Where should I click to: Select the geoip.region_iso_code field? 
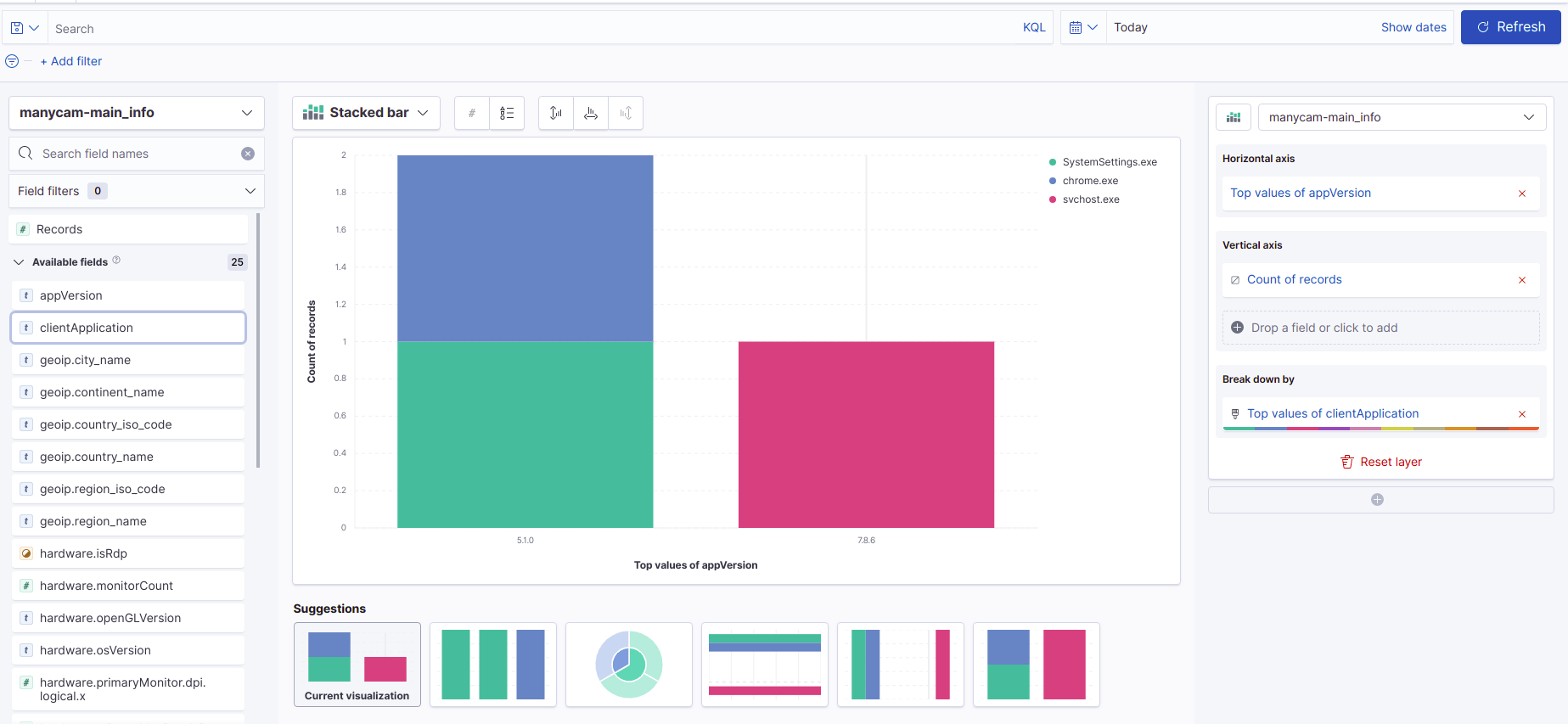(x=128, y=489)
